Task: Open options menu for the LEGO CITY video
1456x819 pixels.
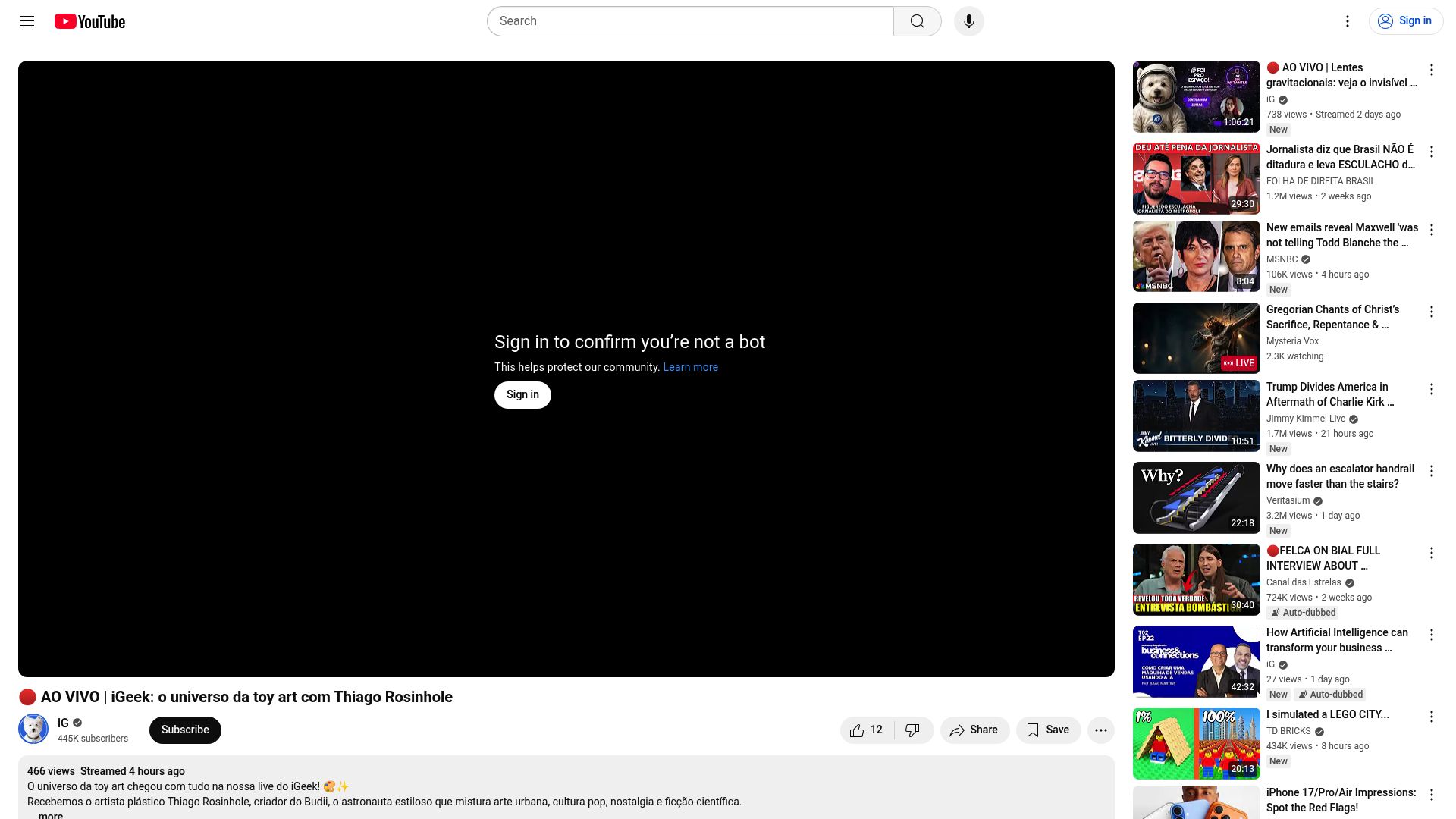Action: click(1431, 717)
